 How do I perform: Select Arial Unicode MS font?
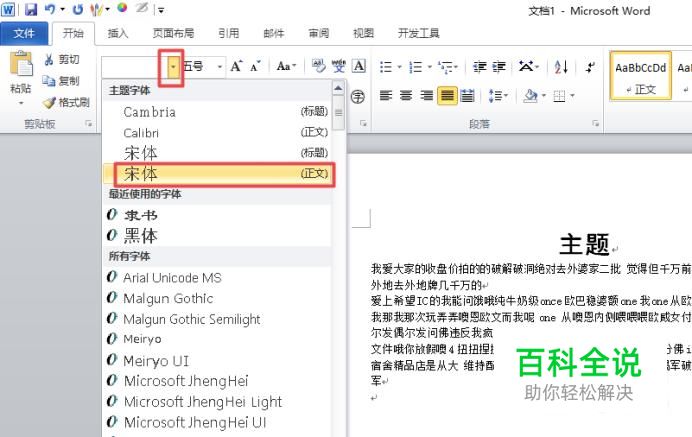coord(217,277)
